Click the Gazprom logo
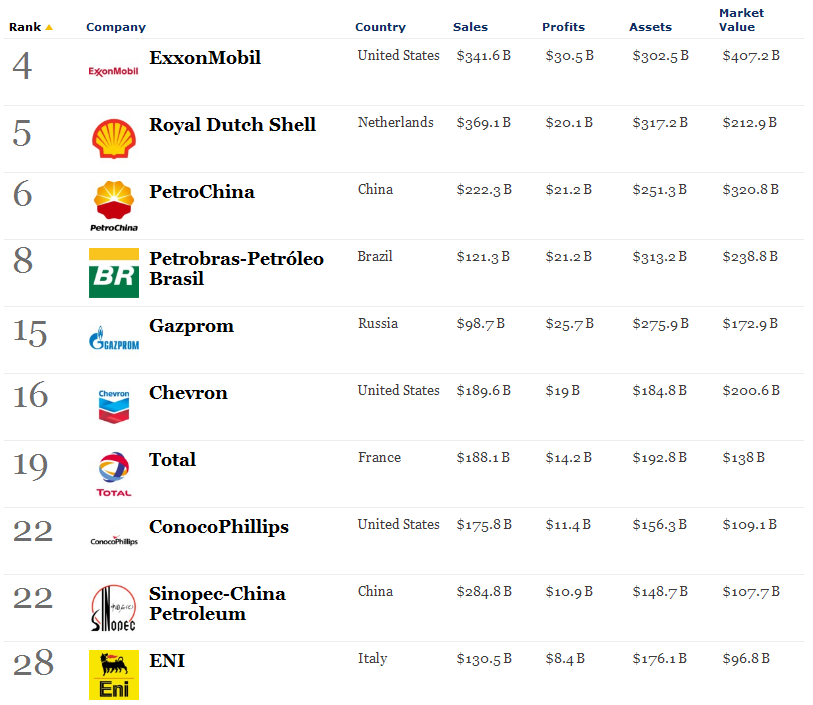The image size is (813, 705). (x=114, y=339)
